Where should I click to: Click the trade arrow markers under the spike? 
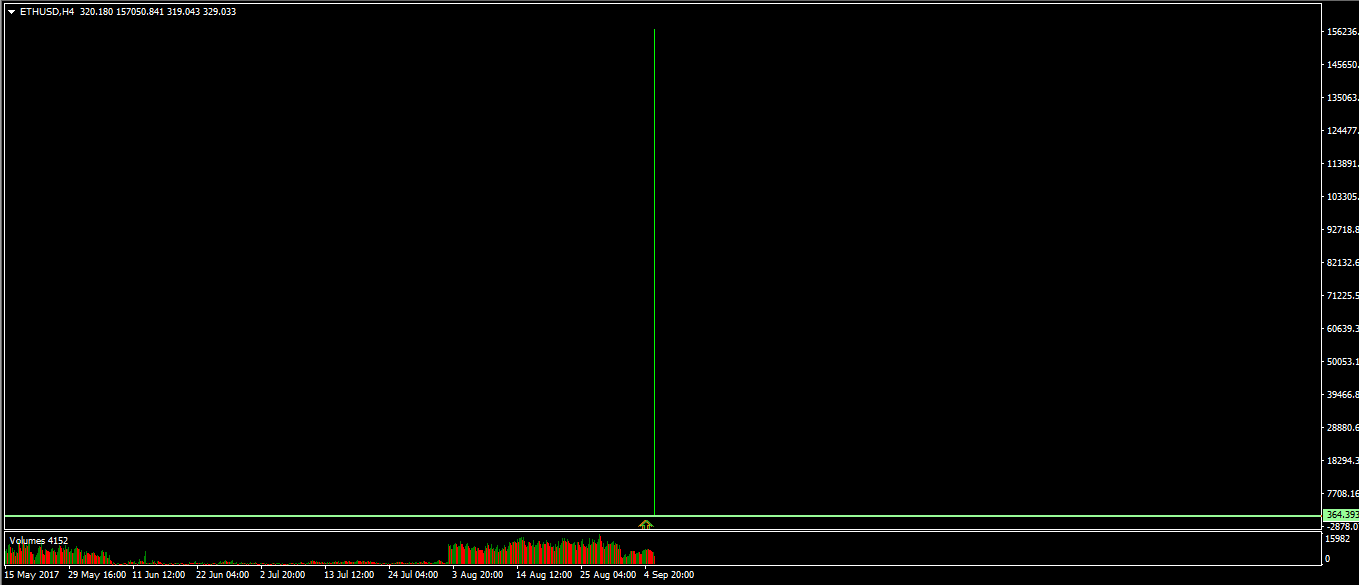[x=646, y=524]
